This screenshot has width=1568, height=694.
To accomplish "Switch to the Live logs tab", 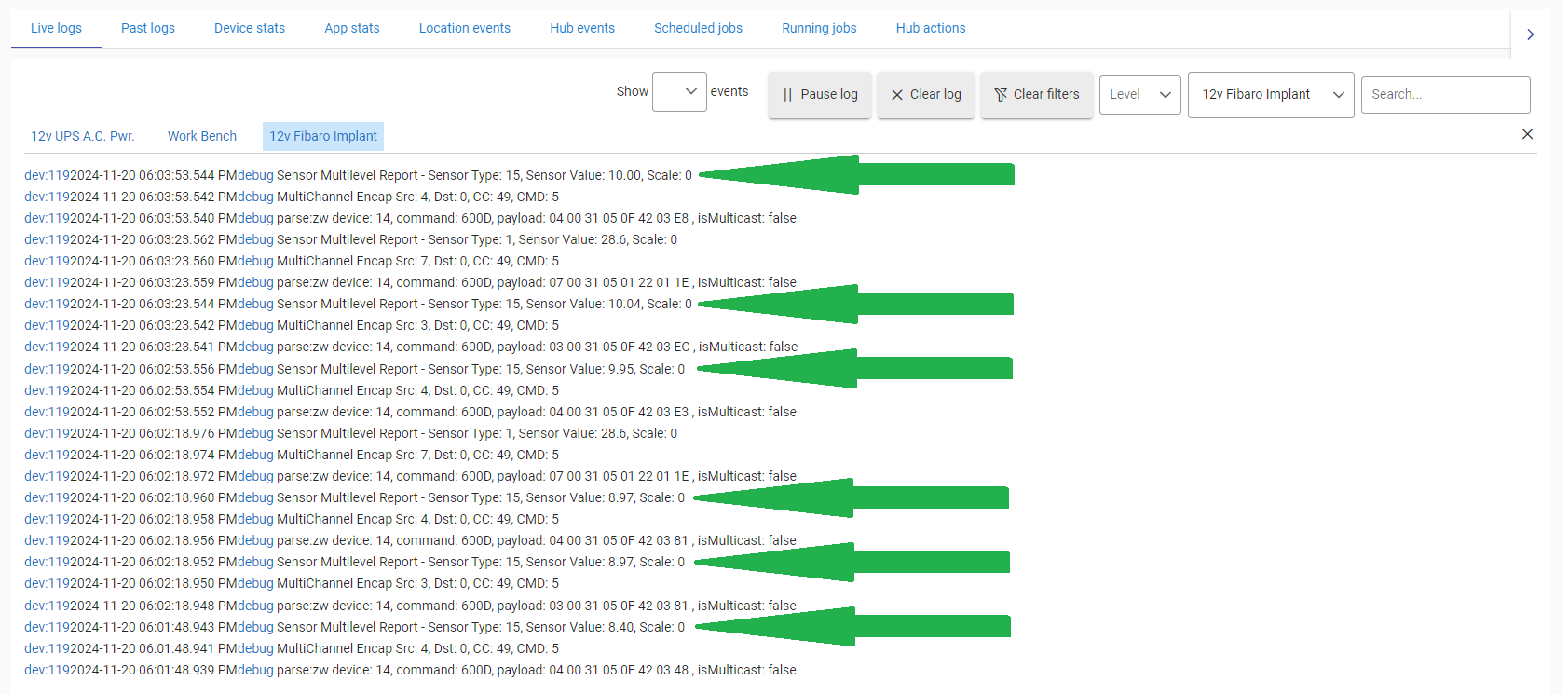I will click(x=56, y=28).
